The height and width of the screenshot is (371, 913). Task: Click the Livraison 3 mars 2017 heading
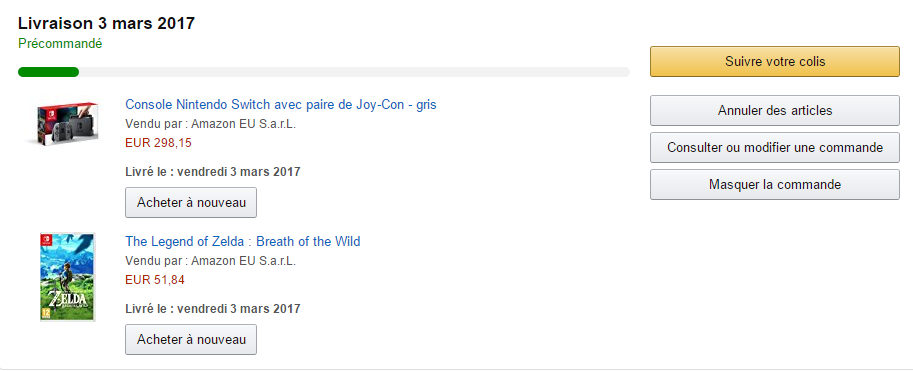[107, 23]
